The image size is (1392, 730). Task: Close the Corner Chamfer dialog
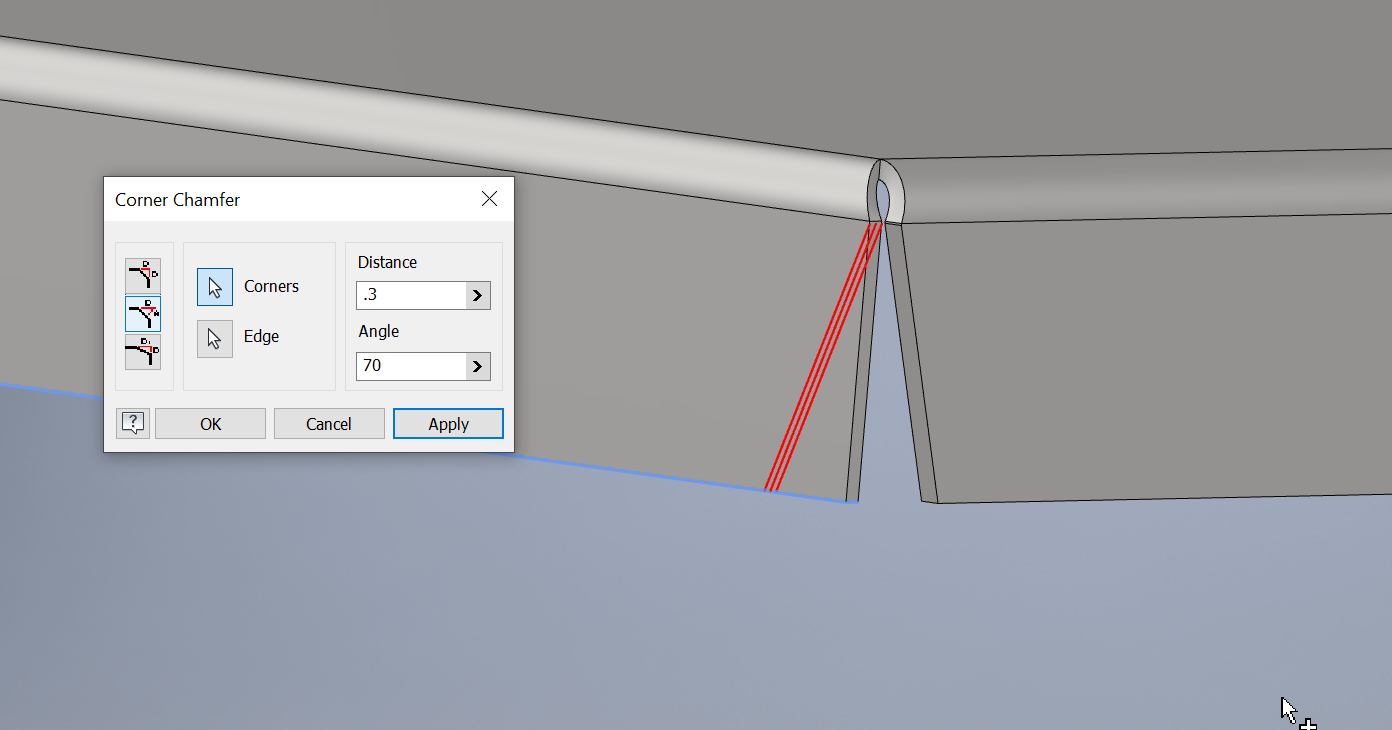coord(489,199)
